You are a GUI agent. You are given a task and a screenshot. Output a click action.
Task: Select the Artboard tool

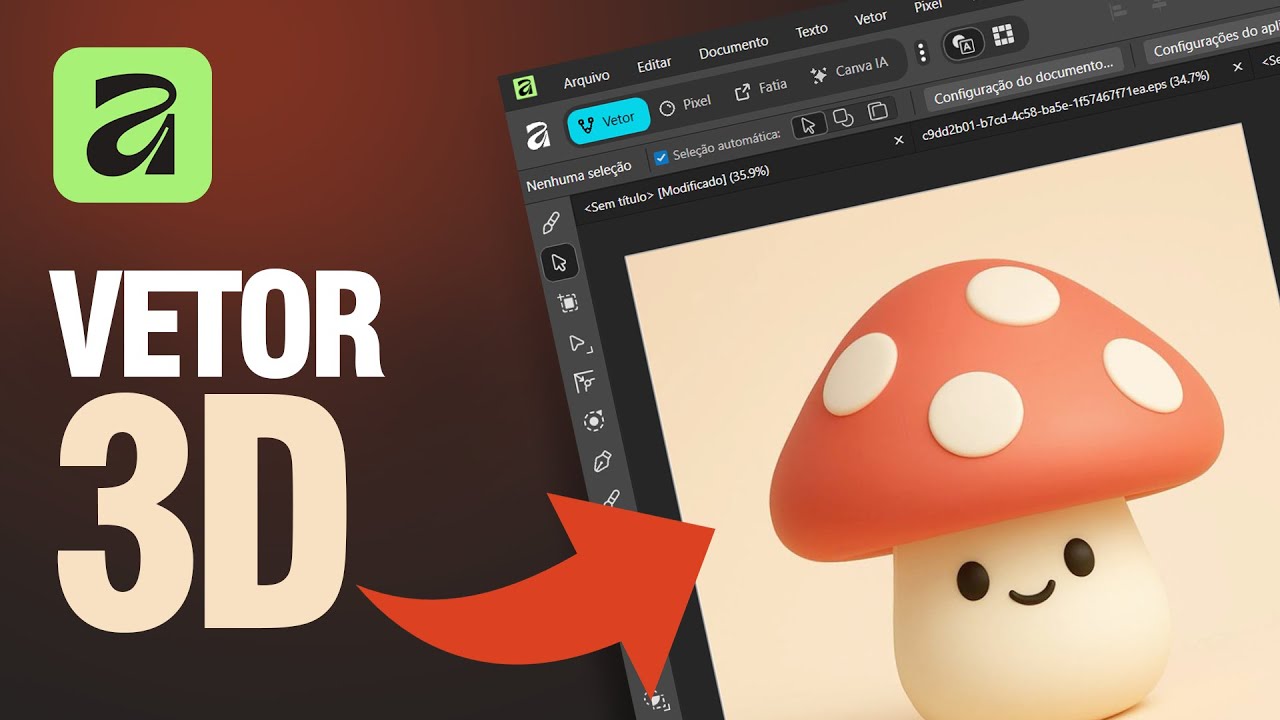pos(567,302)
